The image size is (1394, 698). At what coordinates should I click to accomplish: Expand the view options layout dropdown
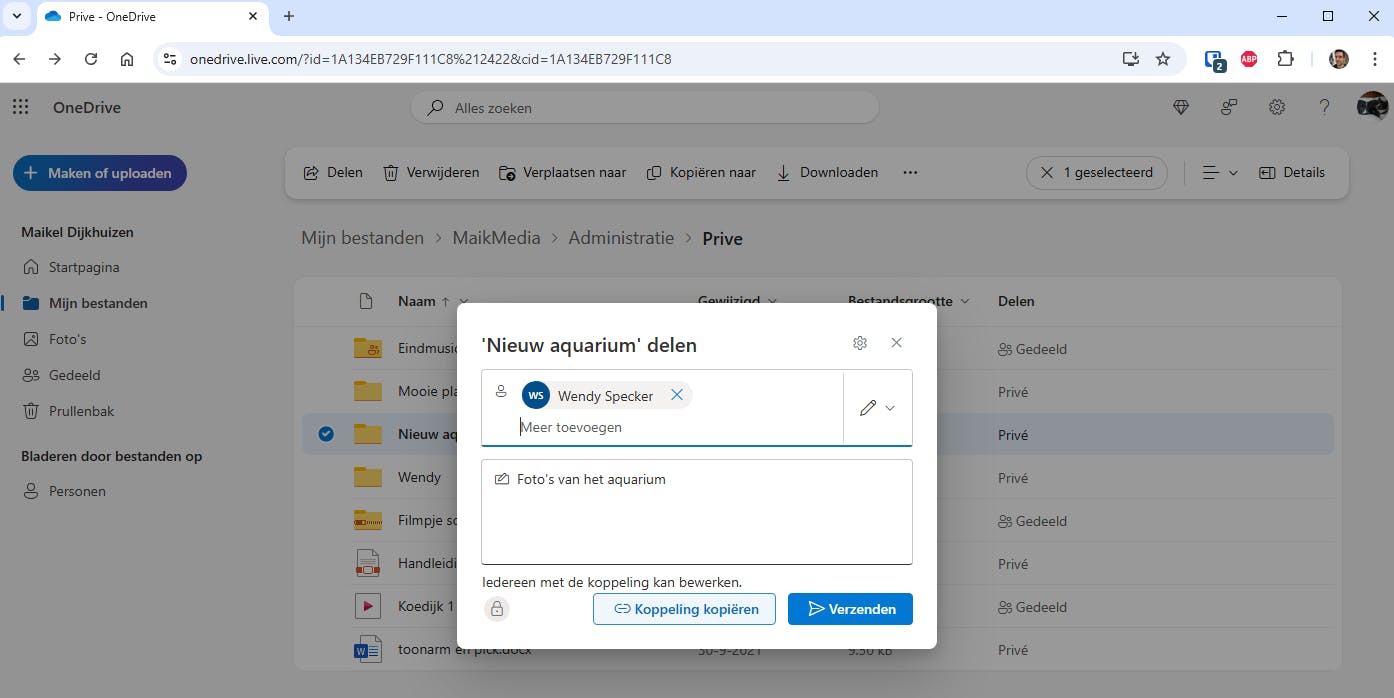(x=1219, y=173)
